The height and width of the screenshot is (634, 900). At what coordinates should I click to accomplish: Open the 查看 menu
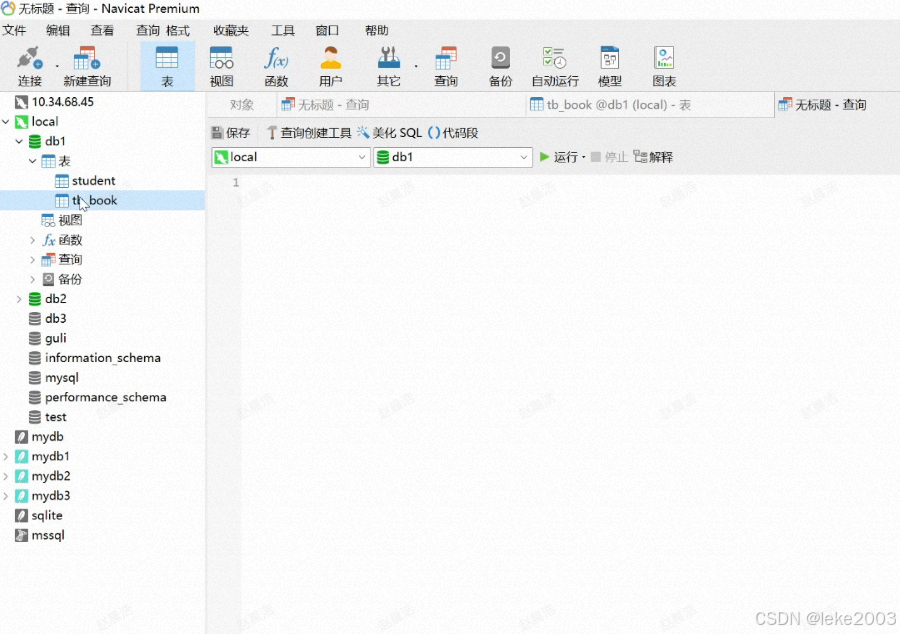102,30
